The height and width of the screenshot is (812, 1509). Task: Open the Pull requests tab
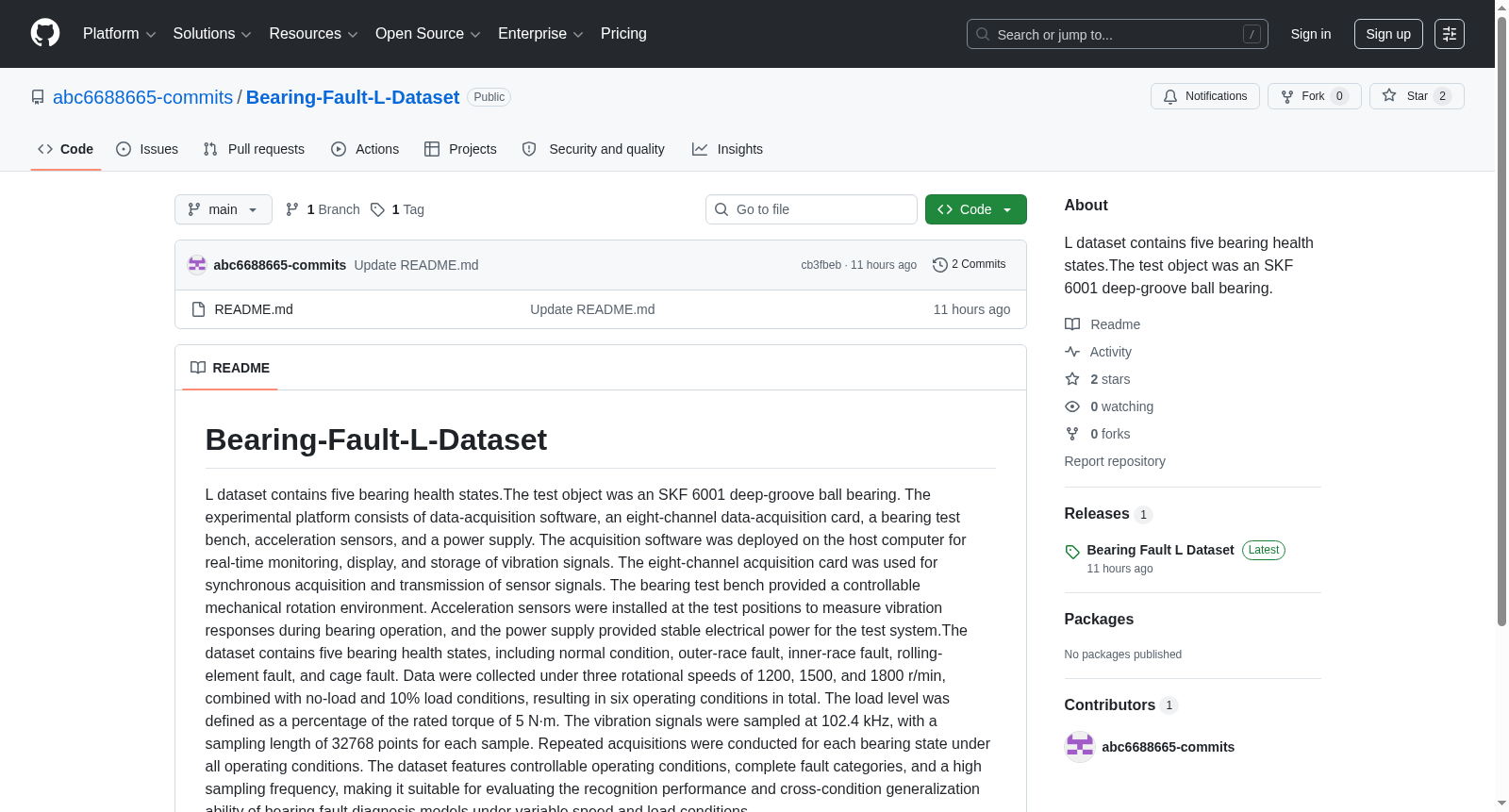click(x=254, y=149)
